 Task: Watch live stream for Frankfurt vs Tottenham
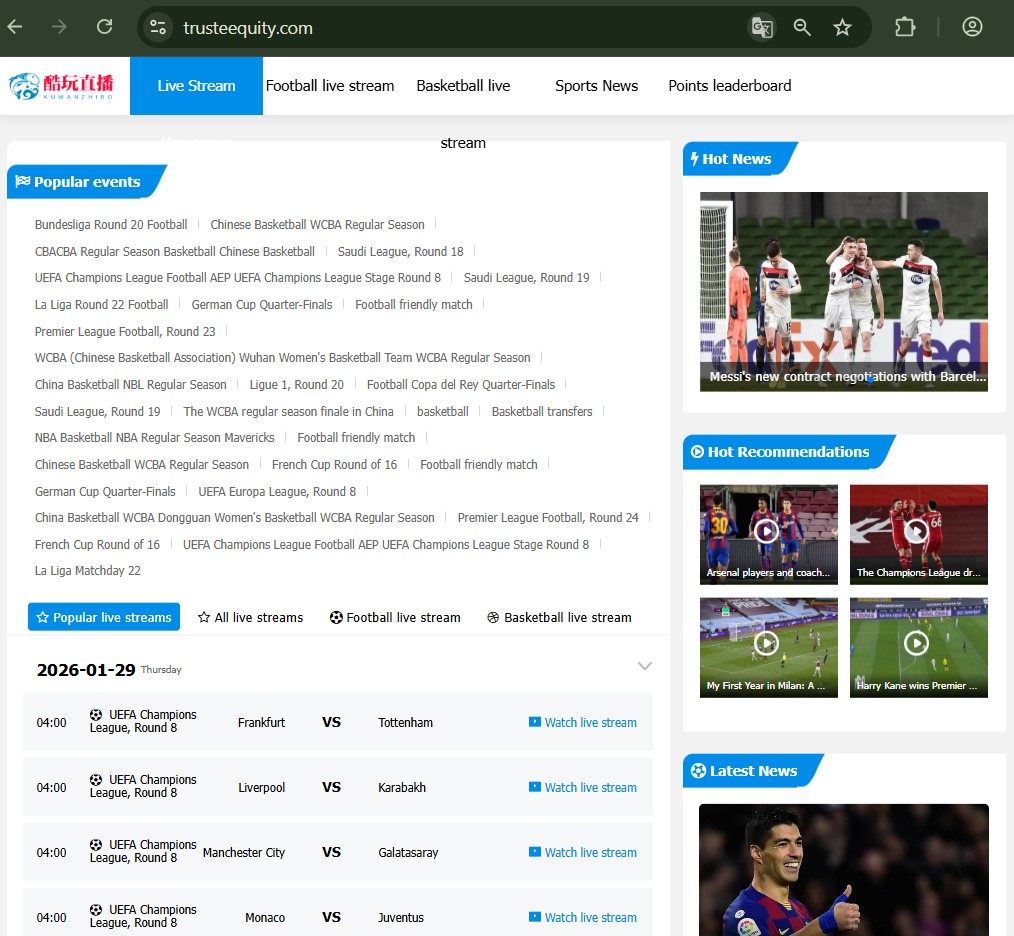pyautogui.click(x=583, y=722)
